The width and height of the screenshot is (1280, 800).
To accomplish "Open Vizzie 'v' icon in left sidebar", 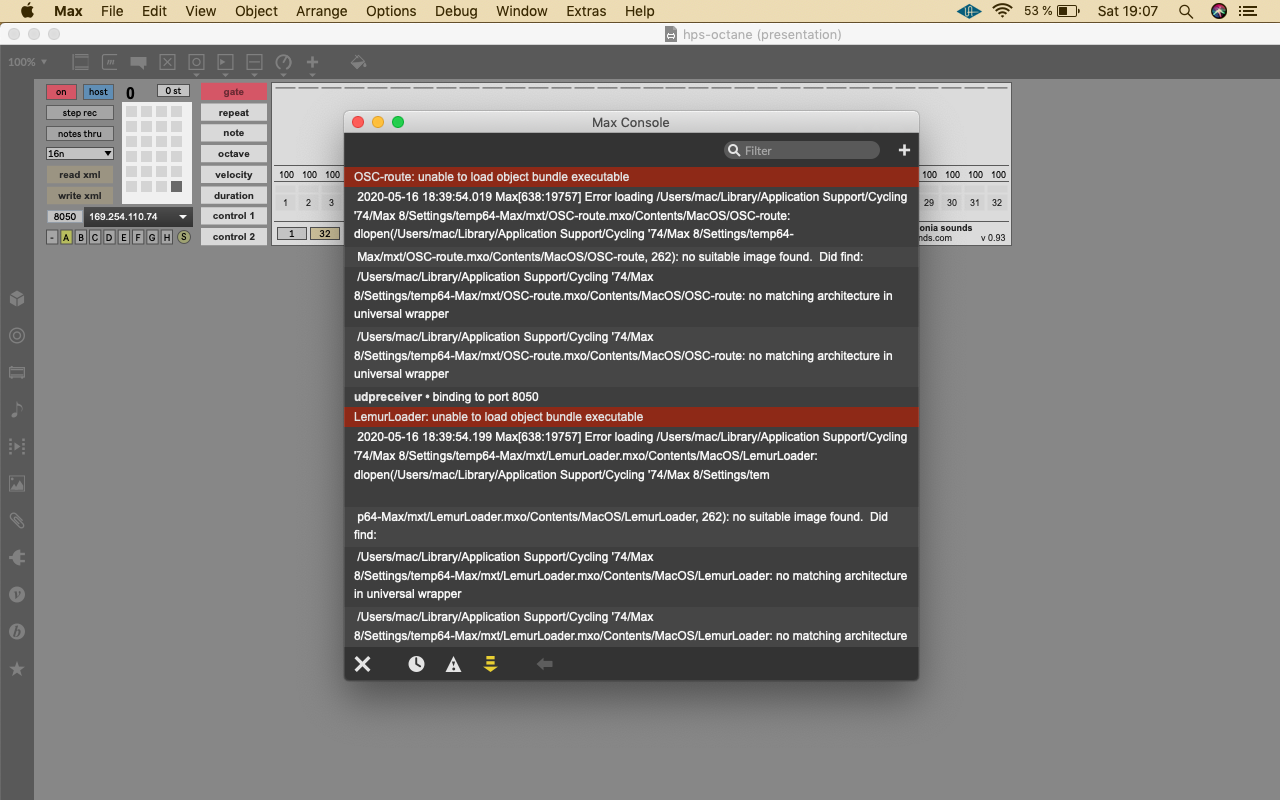I will [x=17, y=594].
